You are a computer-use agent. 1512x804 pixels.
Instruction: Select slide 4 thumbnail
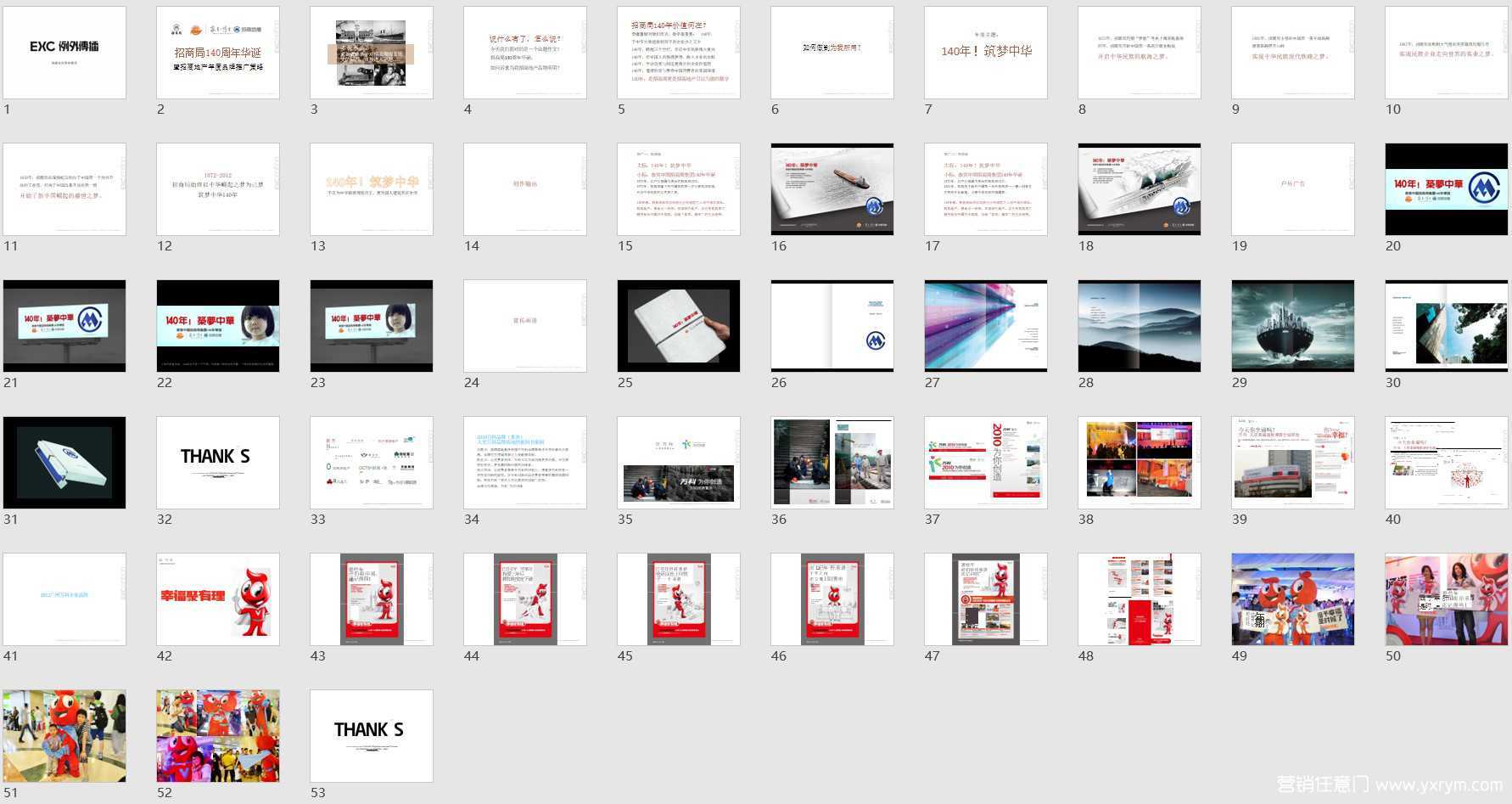525,53
